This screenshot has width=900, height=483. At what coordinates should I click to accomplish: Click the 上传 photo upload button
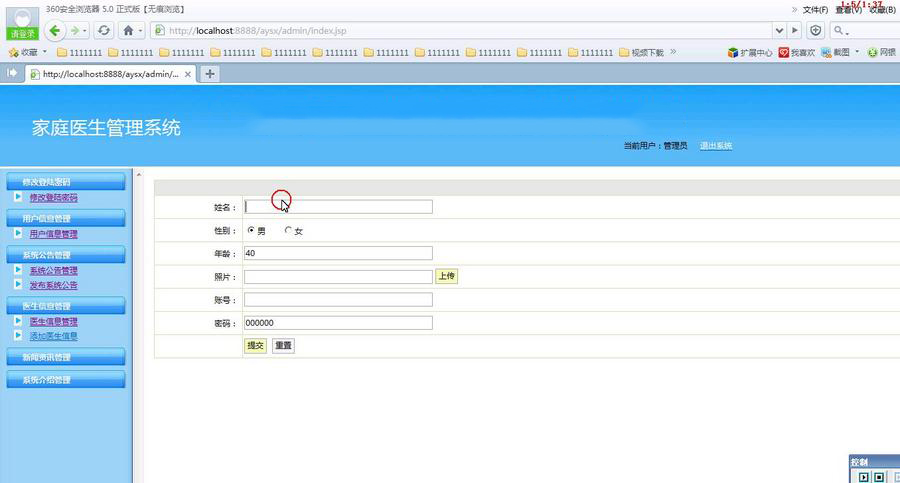click(x=446, y=277)
